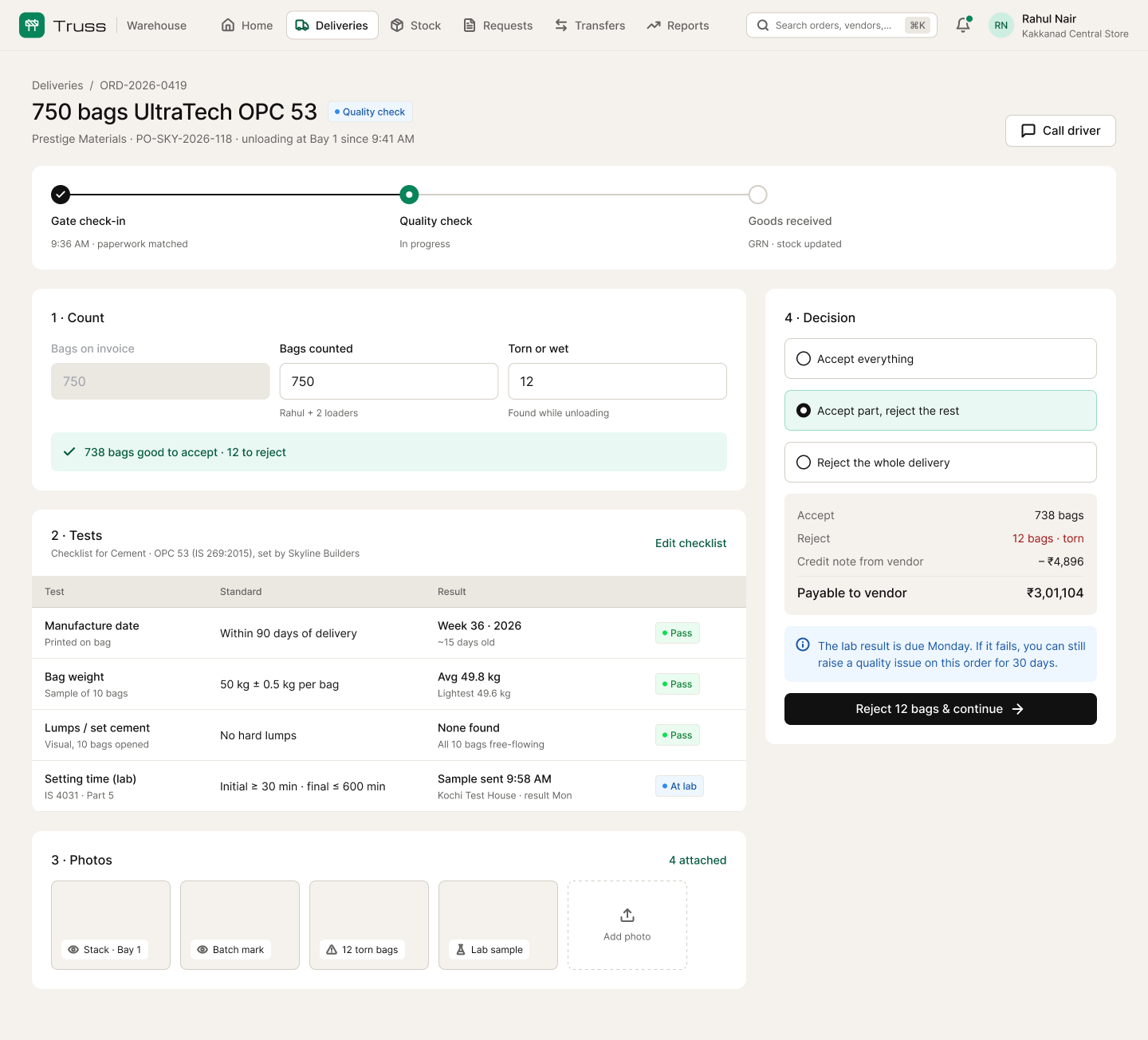Open the Deliveries tab

(x=332, y=26)
